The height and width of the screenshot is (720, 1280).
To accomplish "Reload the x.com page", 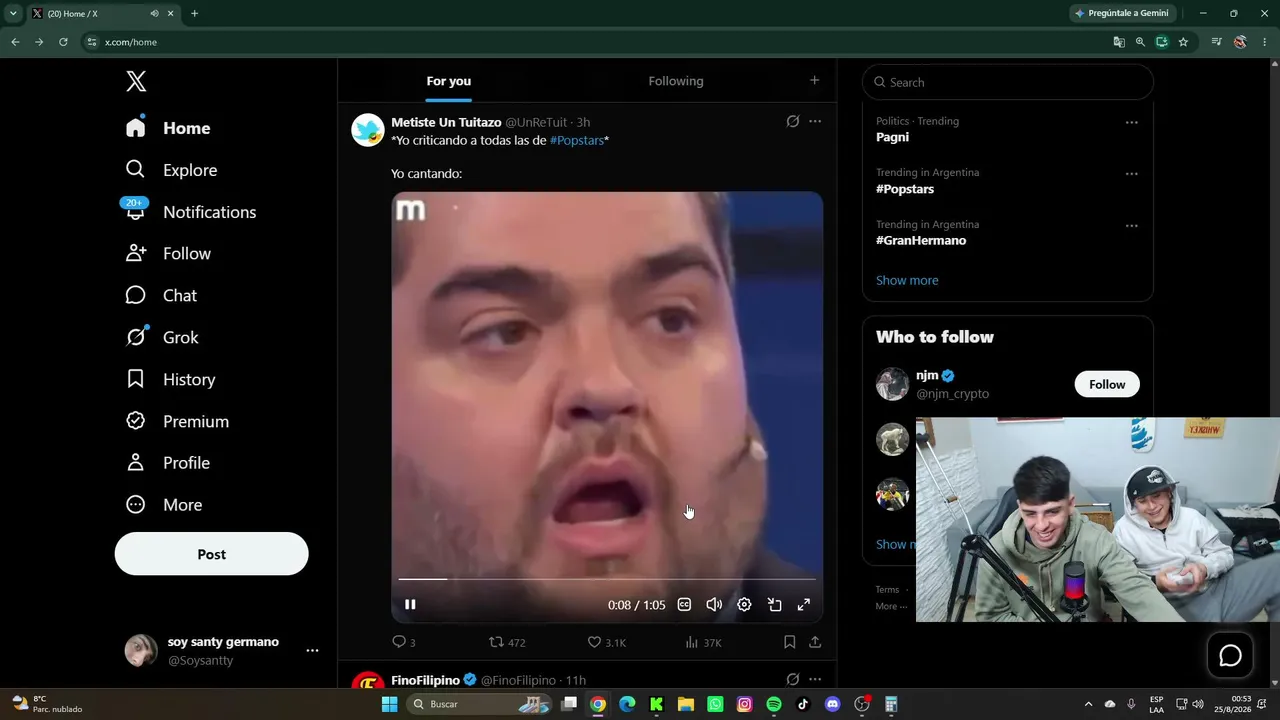I will pyautogui.click(x=63, y=42).
